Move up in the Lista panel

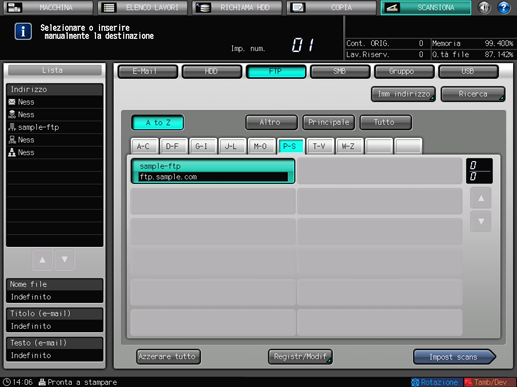click(42, 260)
